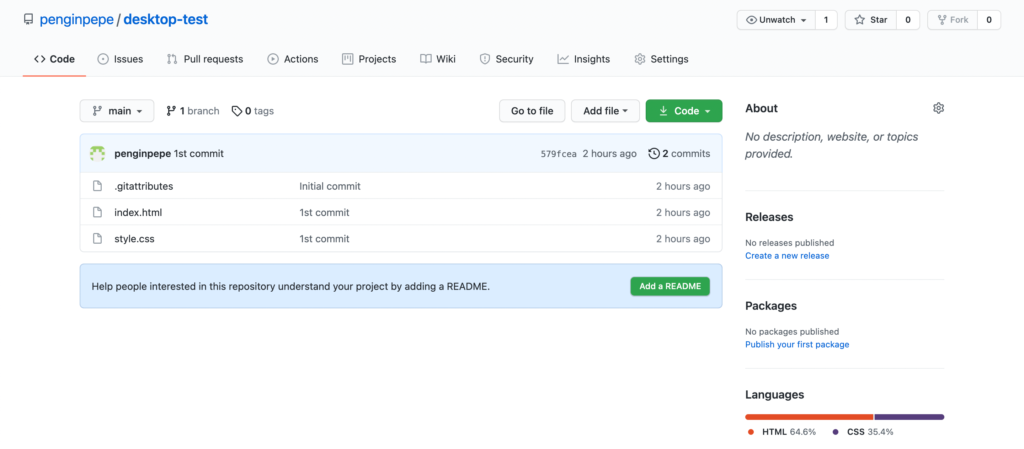Click 2 hours ago in the .gitattributes row

tap(683, 186)
